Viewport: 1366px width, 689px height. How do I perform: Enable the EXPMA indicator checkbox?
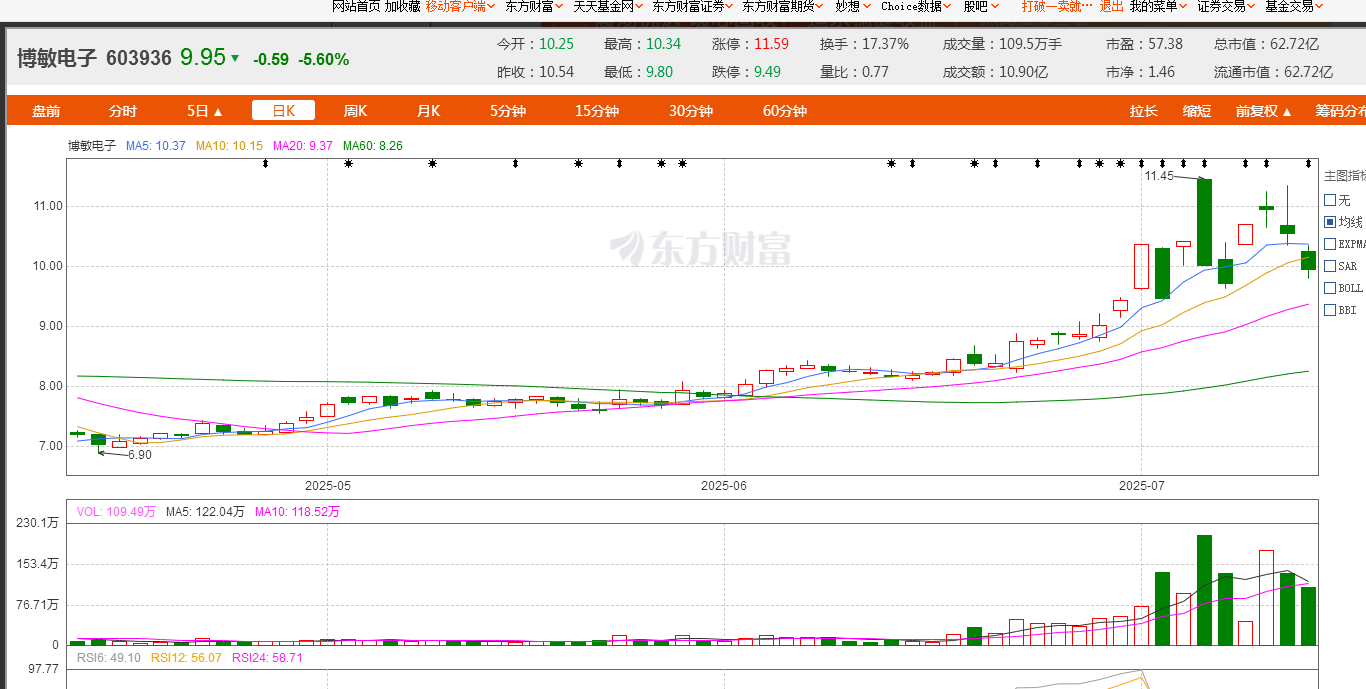coord(1330,244)
